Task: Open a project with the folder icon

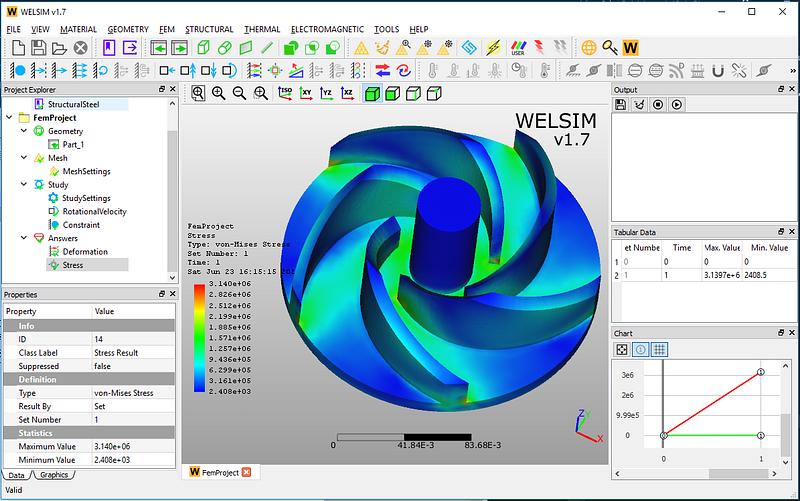Action: pyautogui.click(x=59, y=48)
